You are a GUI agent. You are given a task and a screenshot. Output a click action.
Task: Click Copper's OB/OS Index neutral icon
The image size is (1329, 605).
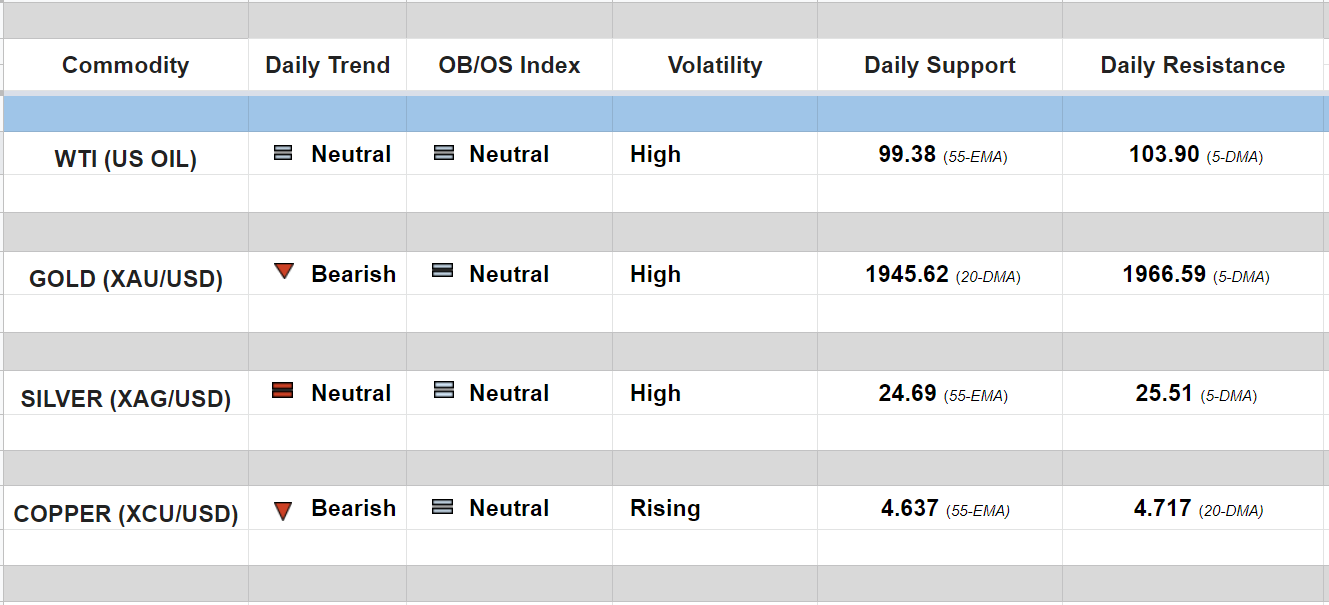coord(442,507)
